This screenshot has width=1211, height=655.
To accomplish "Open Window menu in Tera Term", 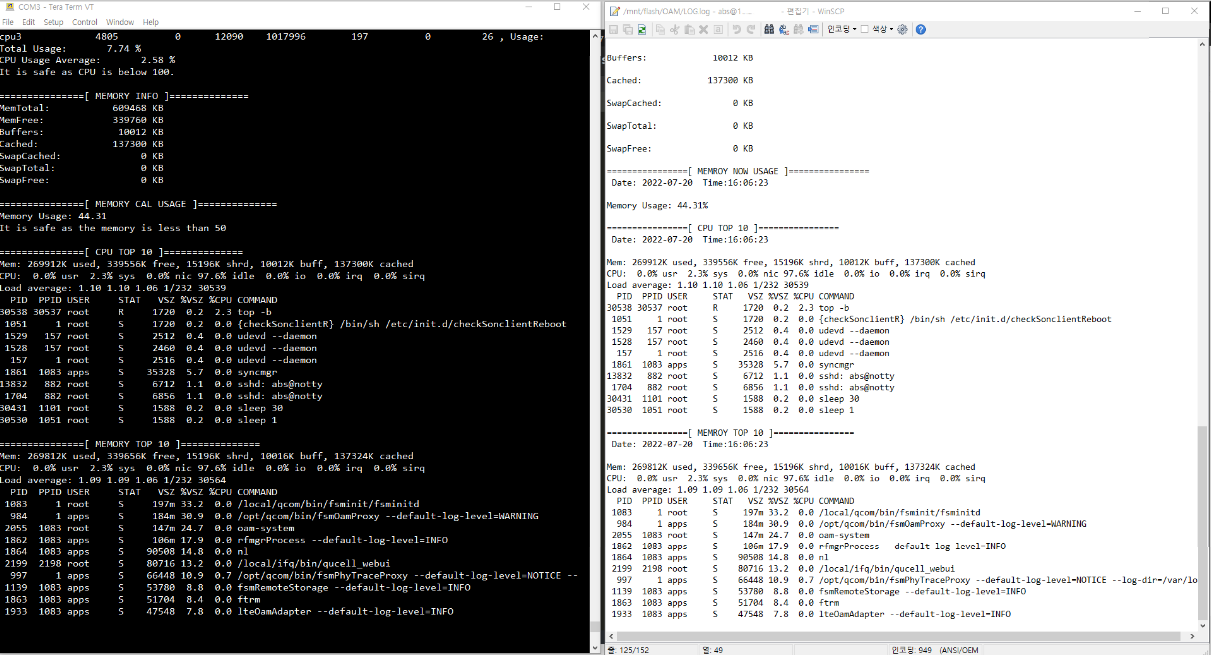I will (120, 22).
